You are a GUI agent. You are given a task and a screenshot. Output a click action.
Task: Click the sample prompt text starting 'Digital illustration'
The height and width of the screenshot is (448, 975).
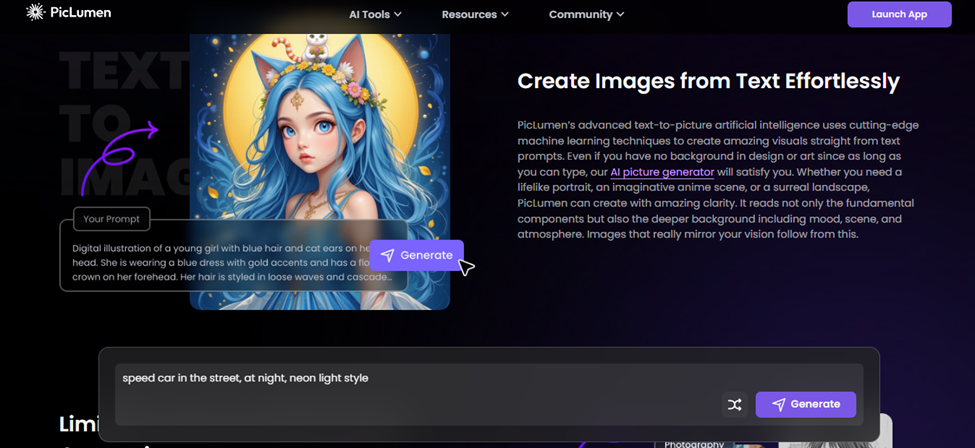(232, 263)
